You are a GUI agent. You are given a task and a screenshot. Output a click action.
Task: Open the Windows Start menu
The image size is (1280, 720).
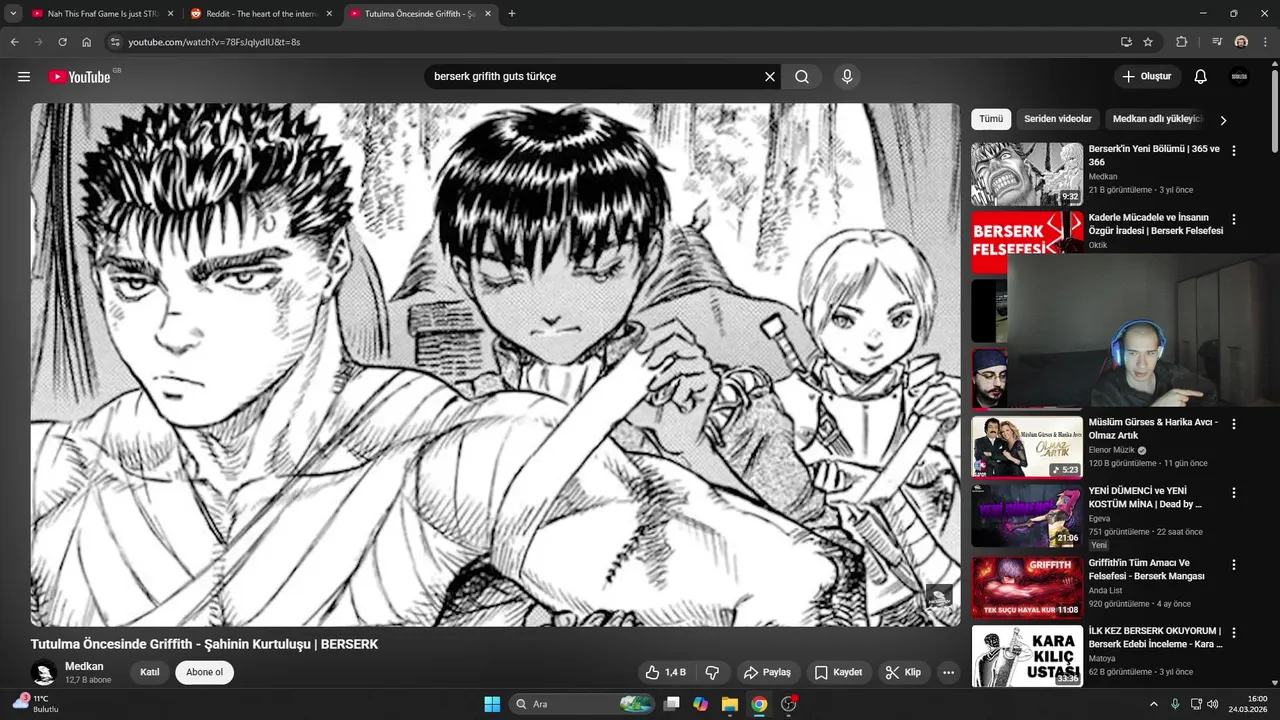492,704
